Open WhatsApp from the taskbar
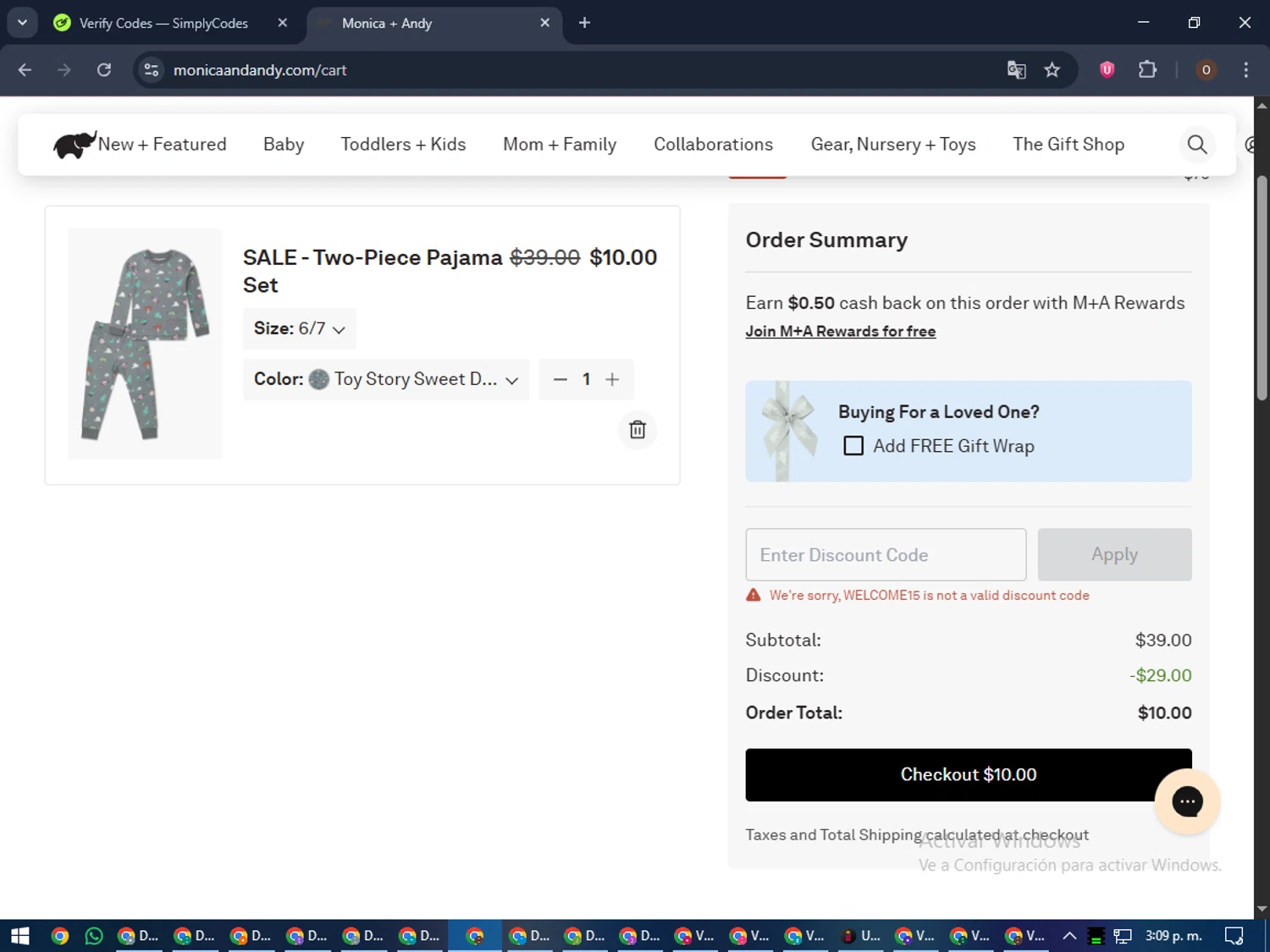 coord(94,936)
